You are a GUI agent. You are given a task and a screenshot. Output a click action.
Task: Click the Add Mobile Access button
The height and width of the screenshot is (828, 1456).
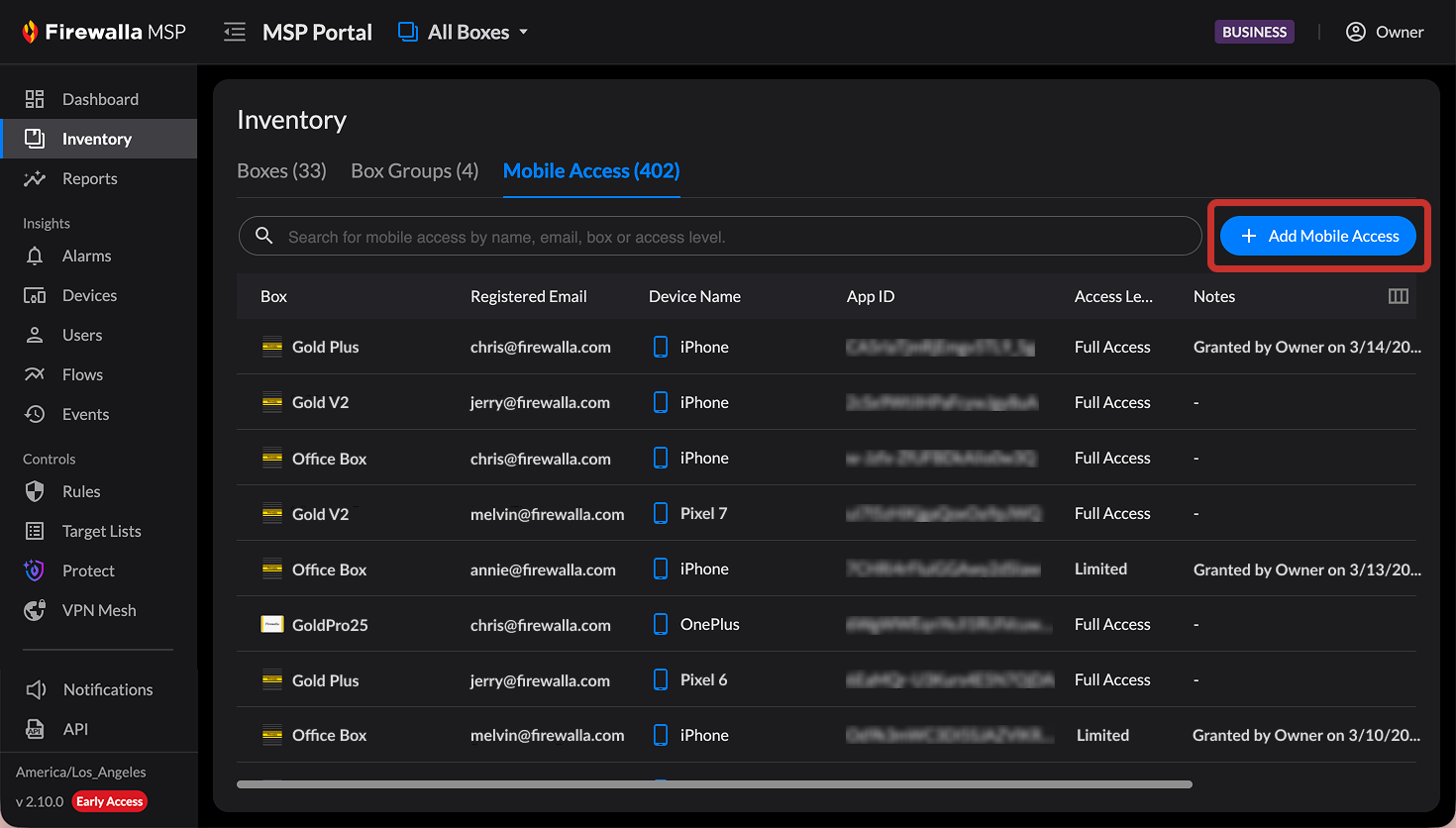tap(1317, 236)
